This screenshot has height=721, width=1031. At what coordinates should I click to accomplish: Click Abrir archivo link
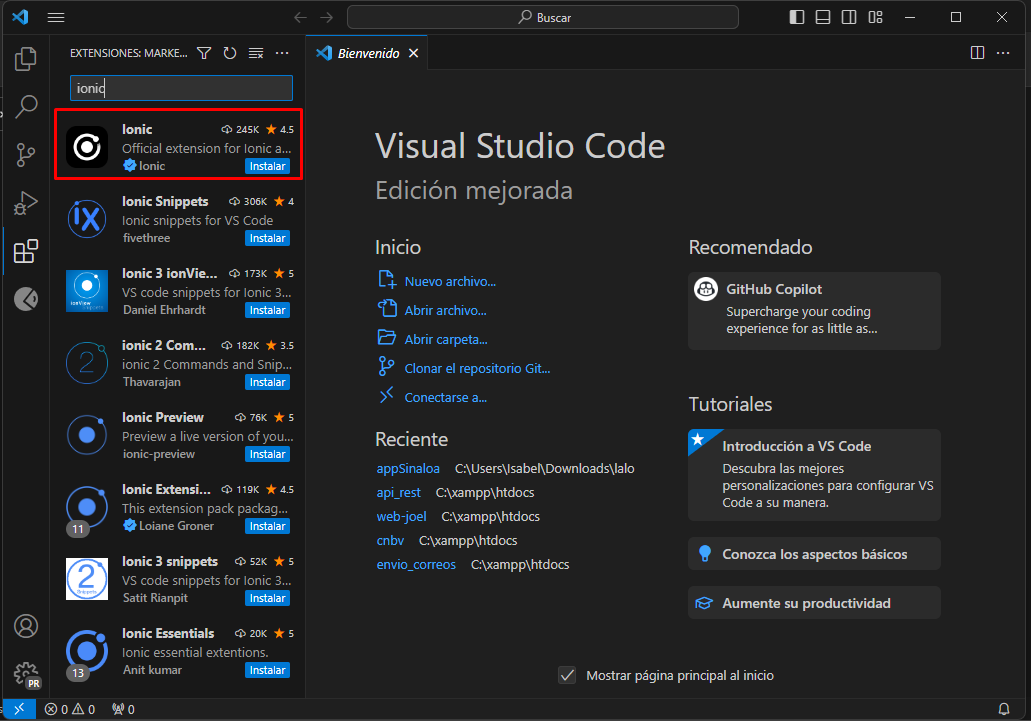point(446,310)
